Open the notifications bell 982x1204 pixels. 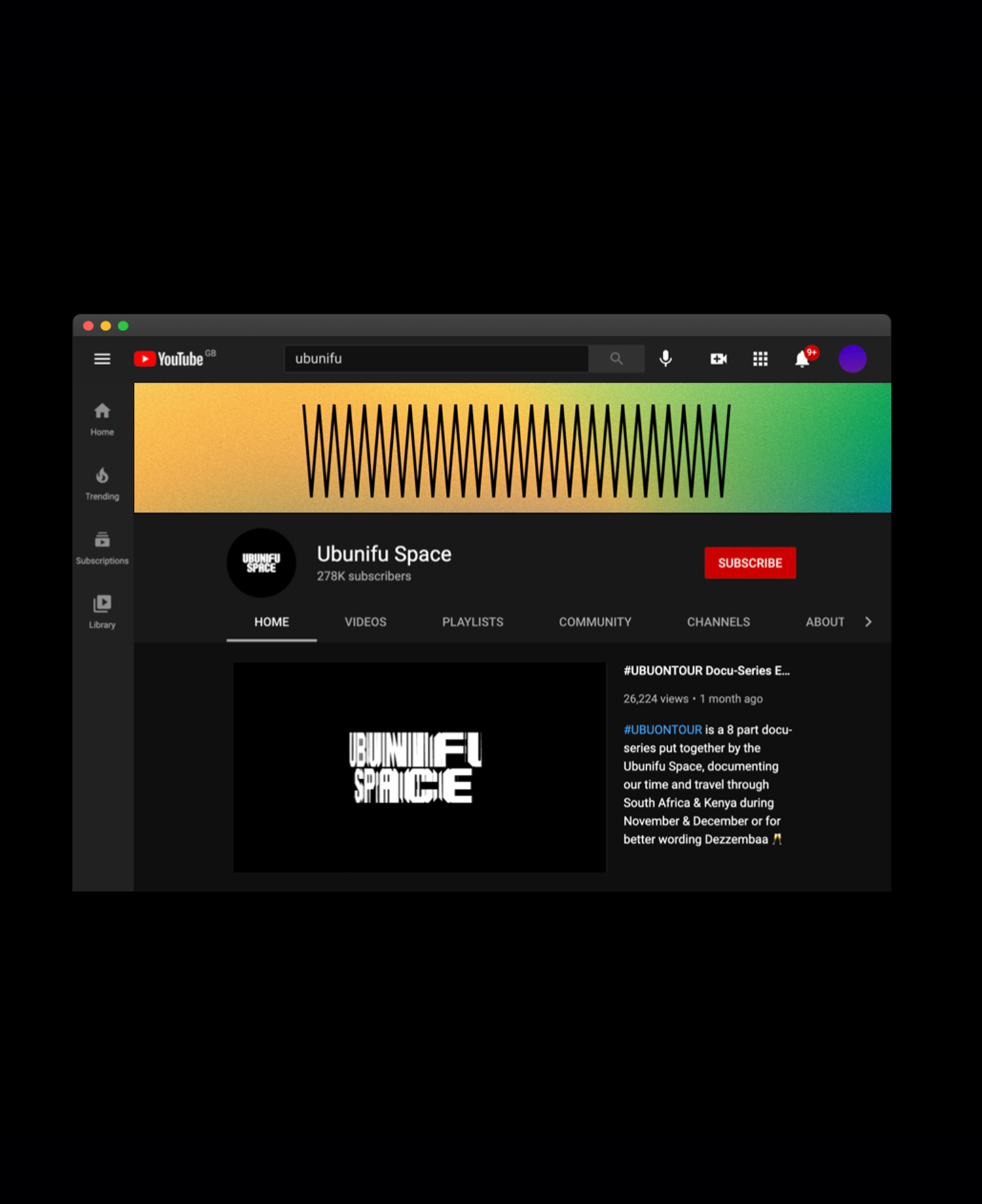(x=803, y=359)
